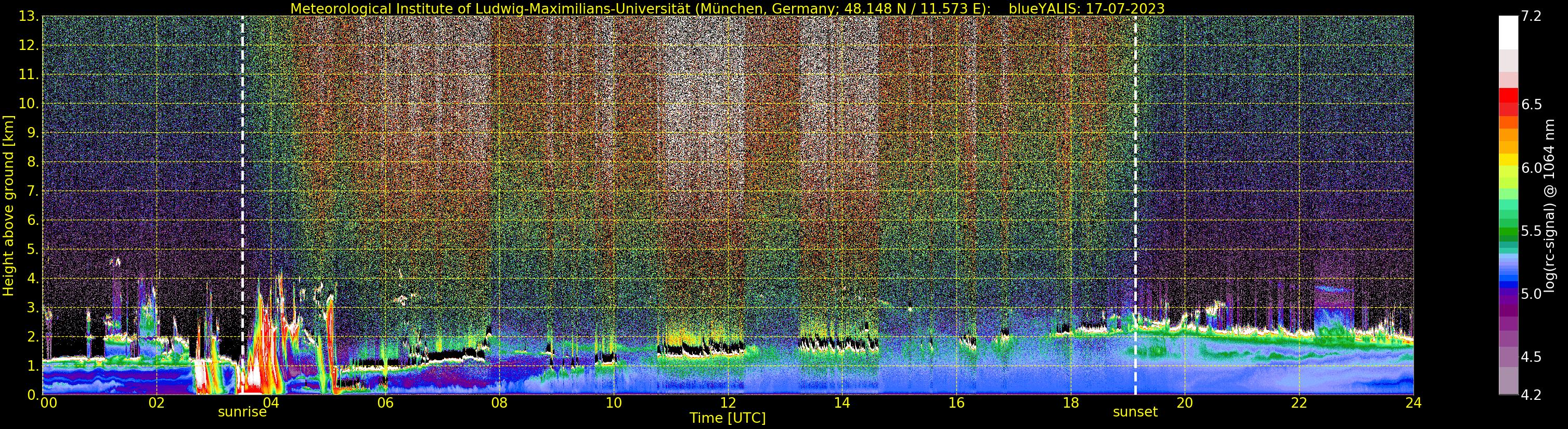
Task: Click the '5.' height tick label
Action: click(33, 249)
